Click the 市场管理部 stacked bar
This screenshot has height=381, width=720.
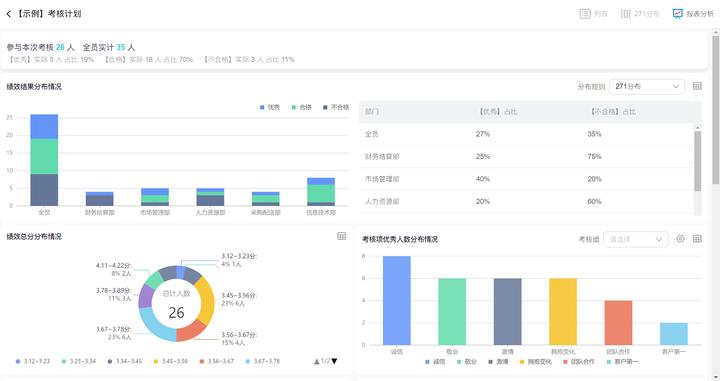tap(155, 197)
